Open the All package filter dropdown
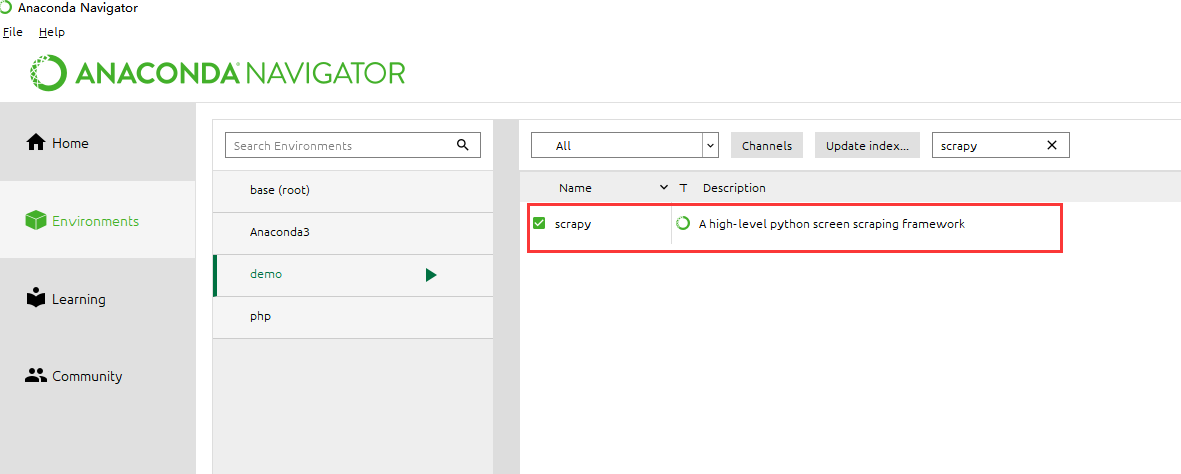 click(625, 145)
